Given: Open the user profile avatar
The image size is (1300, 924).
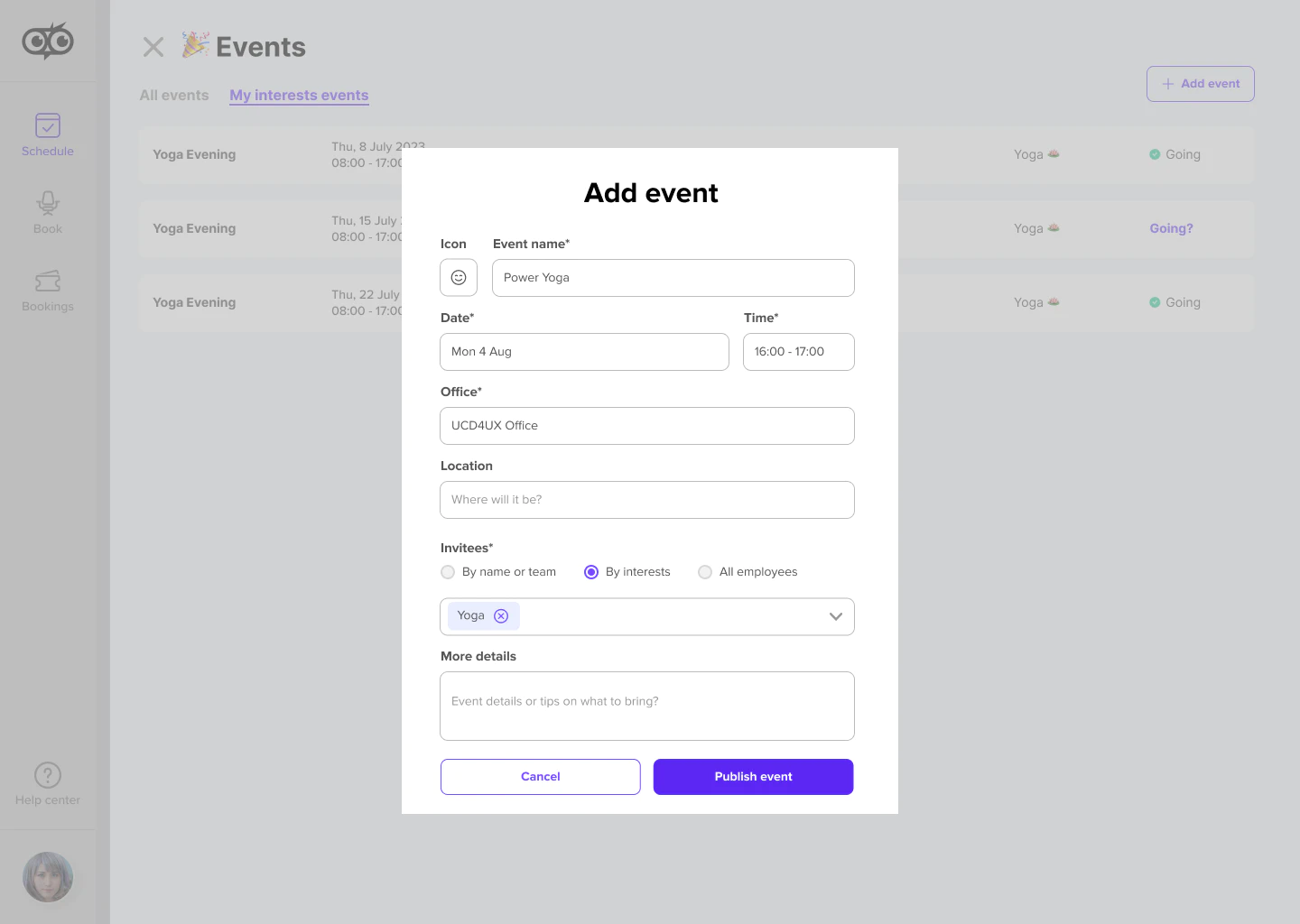Looking at the screenshot, I should [48, 877].
